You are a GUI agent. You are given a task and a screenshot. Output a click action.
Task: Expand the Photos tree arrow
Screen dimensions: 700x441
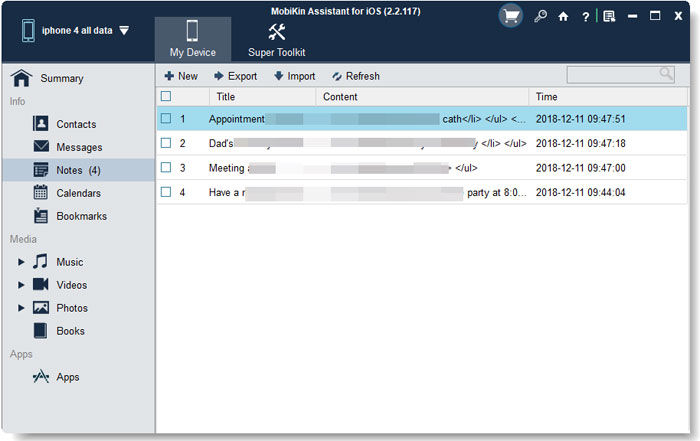pyautogui.click(x=21, y=308)
